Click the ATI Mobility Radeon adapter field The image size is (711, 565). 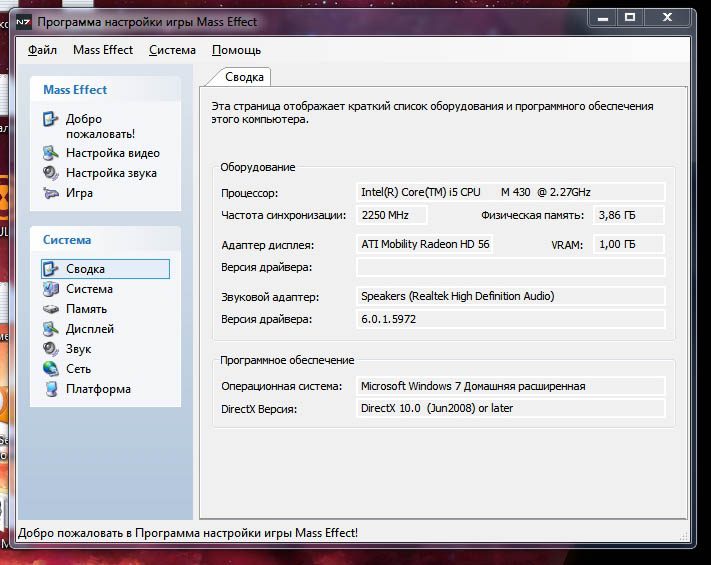(x=424, y=244)
